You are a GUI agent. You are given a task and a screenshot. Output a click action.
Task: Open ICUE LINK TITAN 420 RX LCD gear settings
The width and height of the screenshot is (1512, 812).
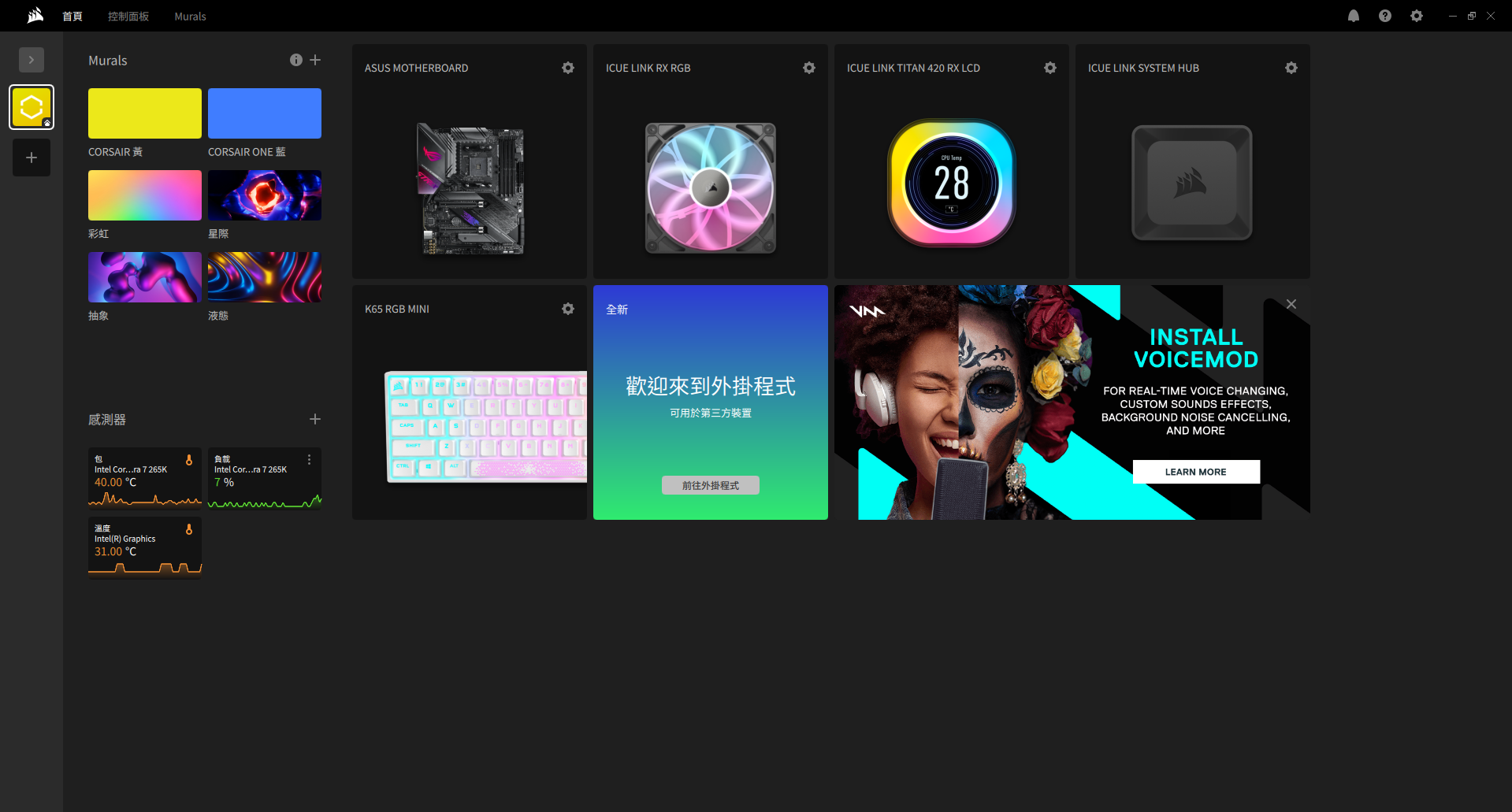pyautogui.click(x=1050, y=68)
